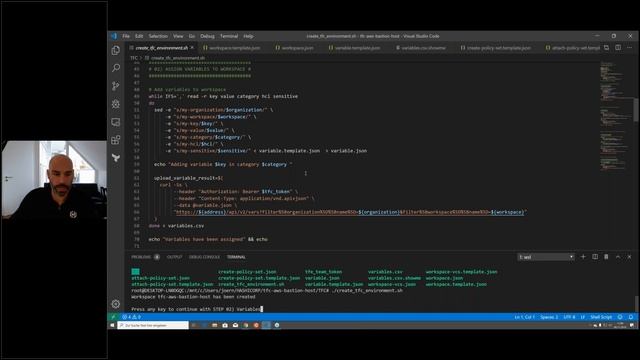Click the editor vertical scrollbar
The width and height of the screenshot is (640, 360).
coord(636,110)
